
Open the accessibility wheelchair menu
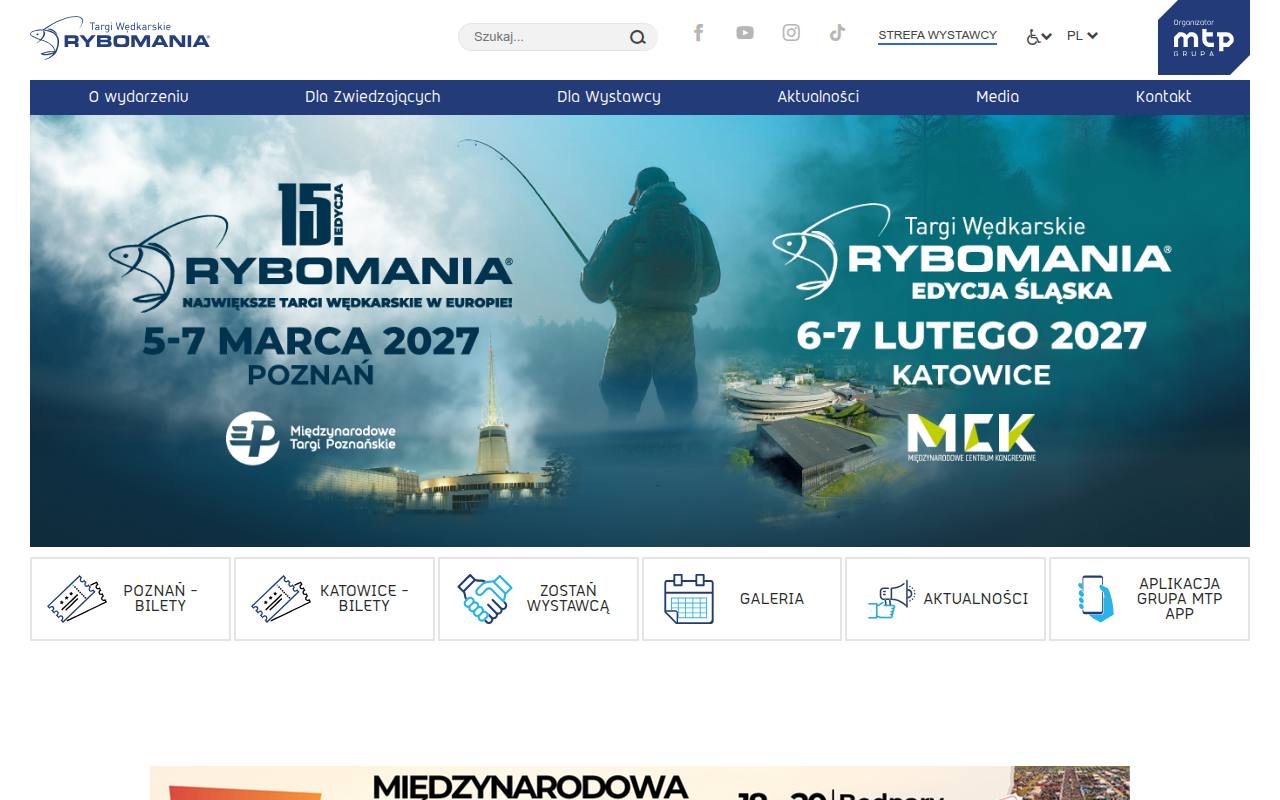pyautogui.click(x=1039, y=37)
